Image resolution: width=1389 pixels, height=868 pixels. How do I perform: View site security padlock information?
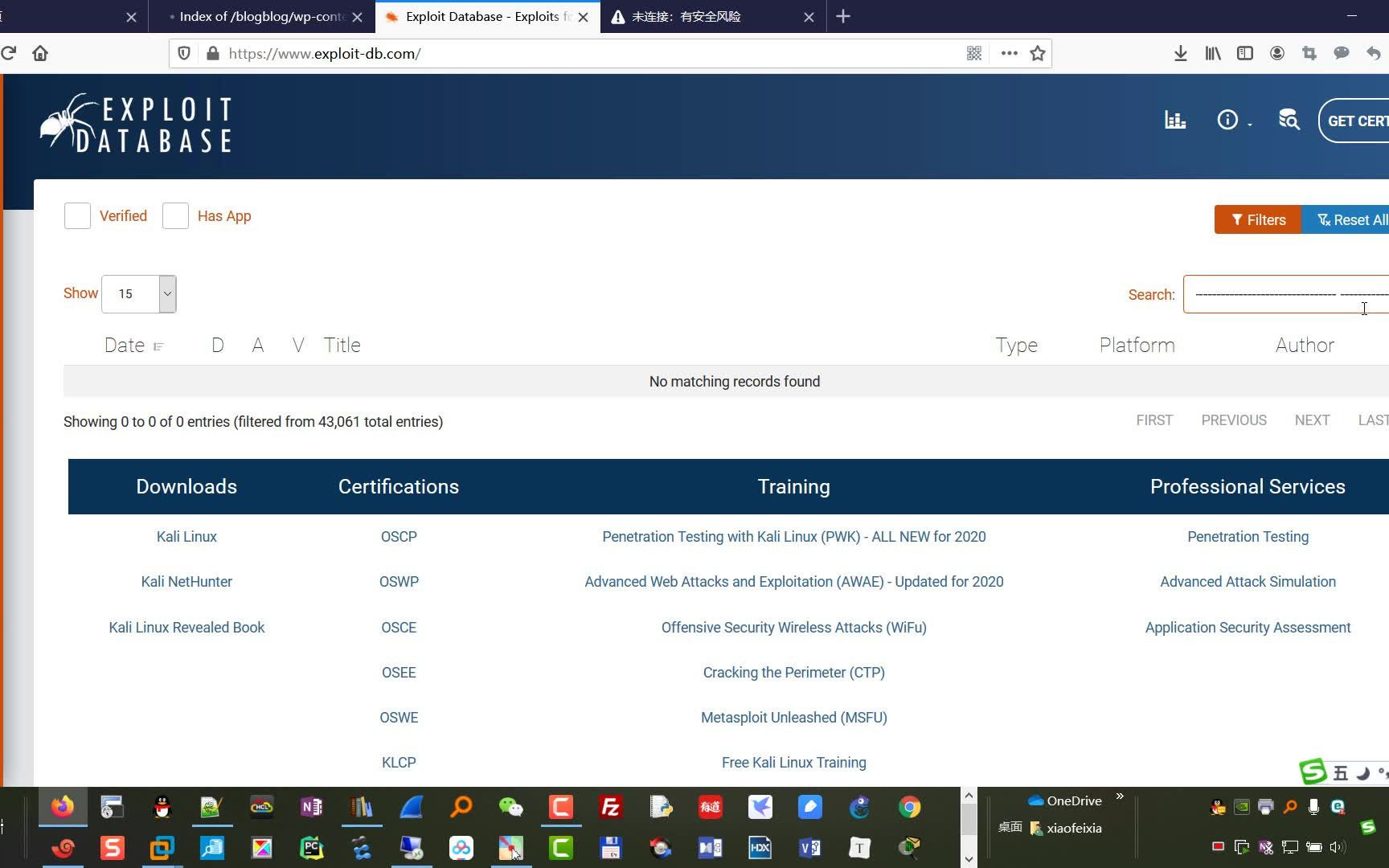coord(212,54)
